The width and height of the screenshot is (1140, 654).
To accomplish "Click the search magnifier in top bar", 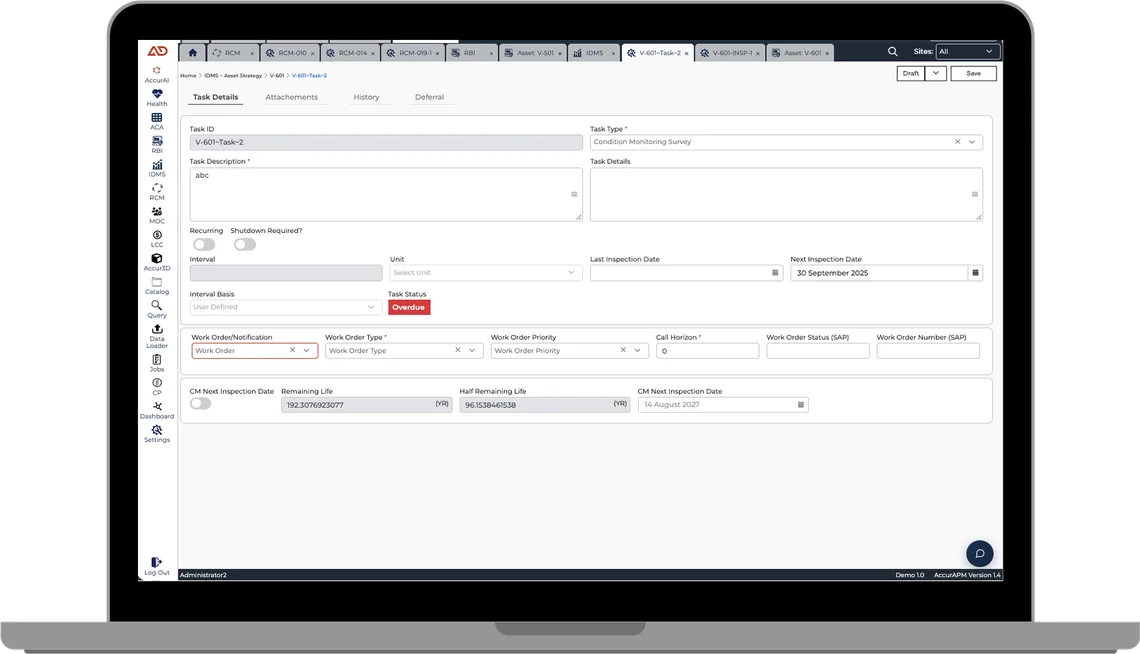I will (892, 52).
